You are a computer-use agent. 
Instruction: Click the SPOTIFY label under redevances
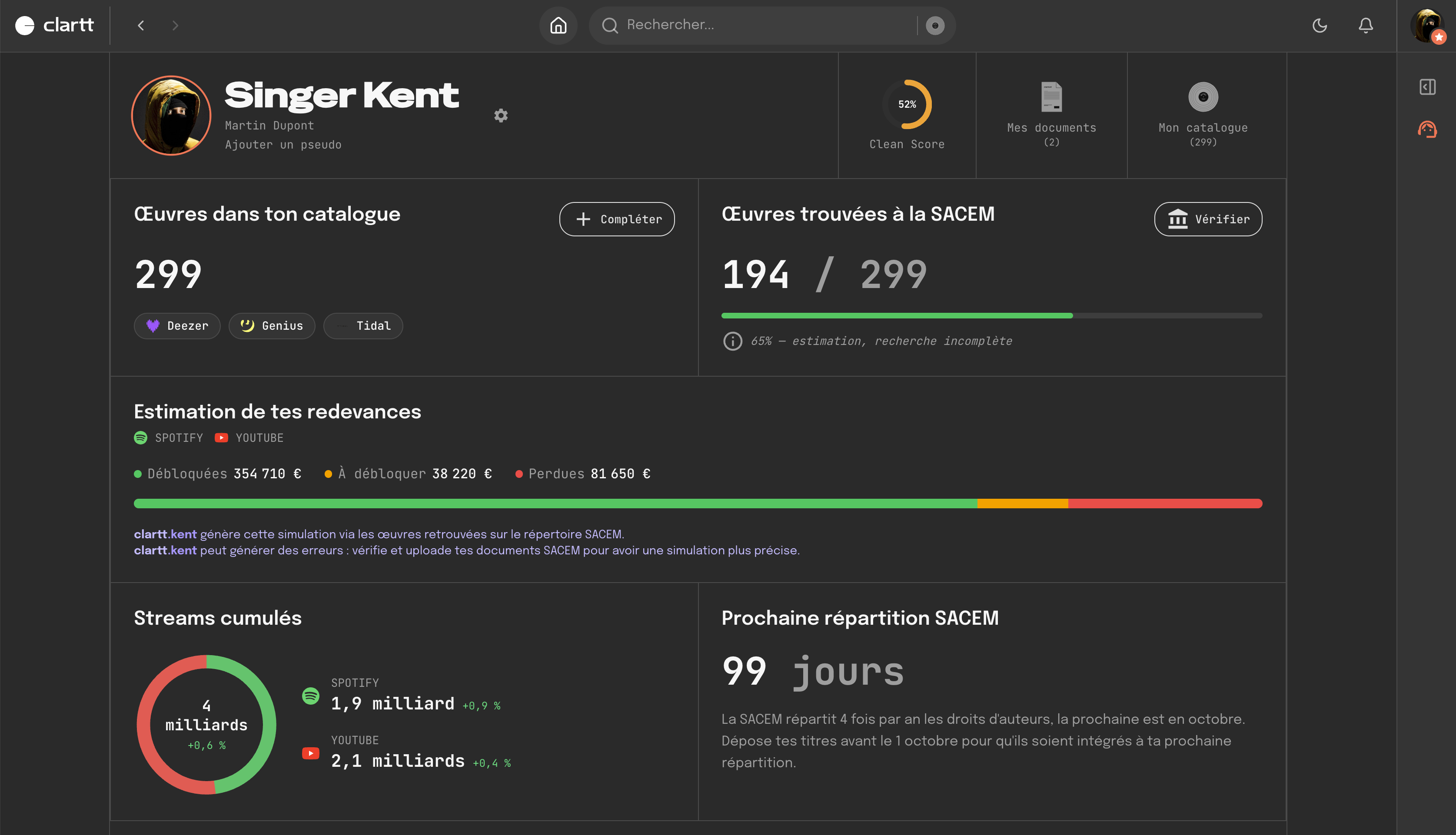point(179,437)
